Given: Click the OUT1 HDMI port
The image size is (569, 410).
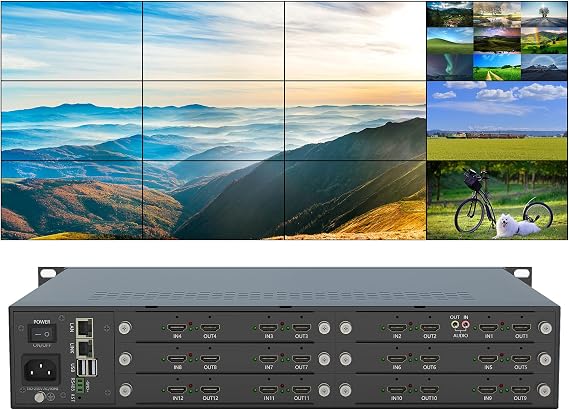Looking at the screenshot, I should click(x=521, y=328).
